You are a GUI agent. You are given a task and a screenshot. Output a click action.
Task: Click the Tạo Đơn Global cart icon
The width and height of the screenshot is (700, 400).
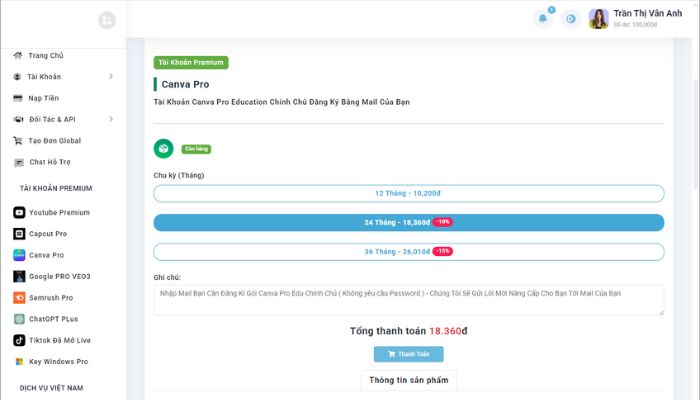[x=18, y=141]
